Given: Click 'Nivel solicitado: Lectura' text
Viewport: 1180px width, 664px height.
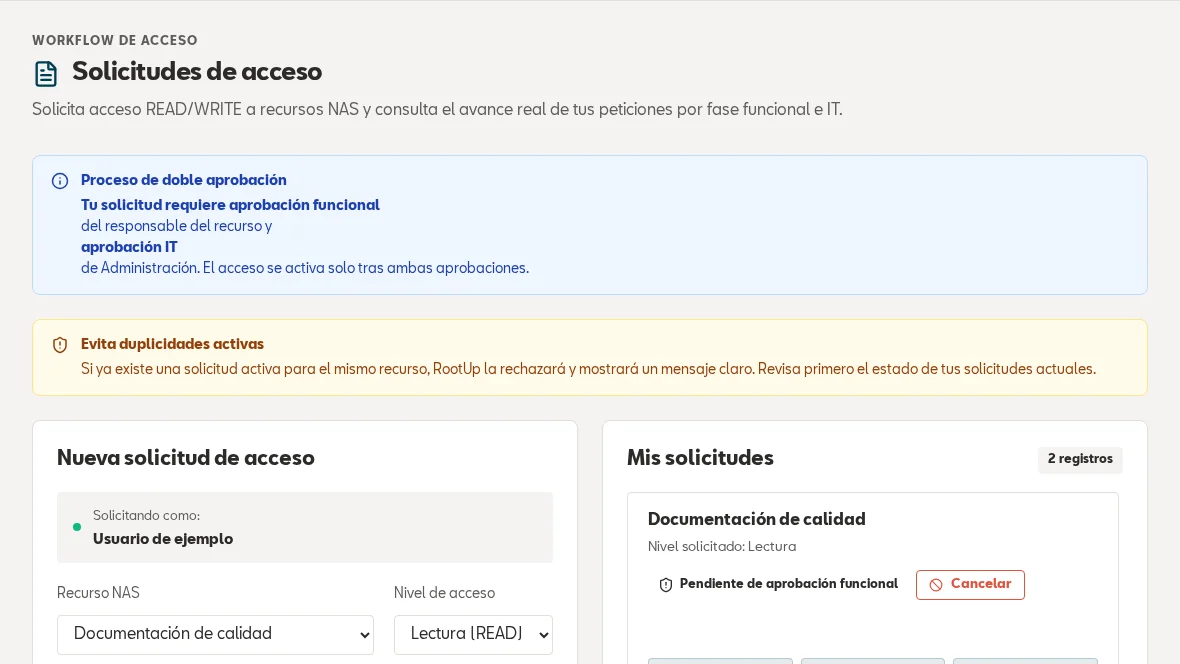Looking at the screenshot, I should tap(722, 547).
